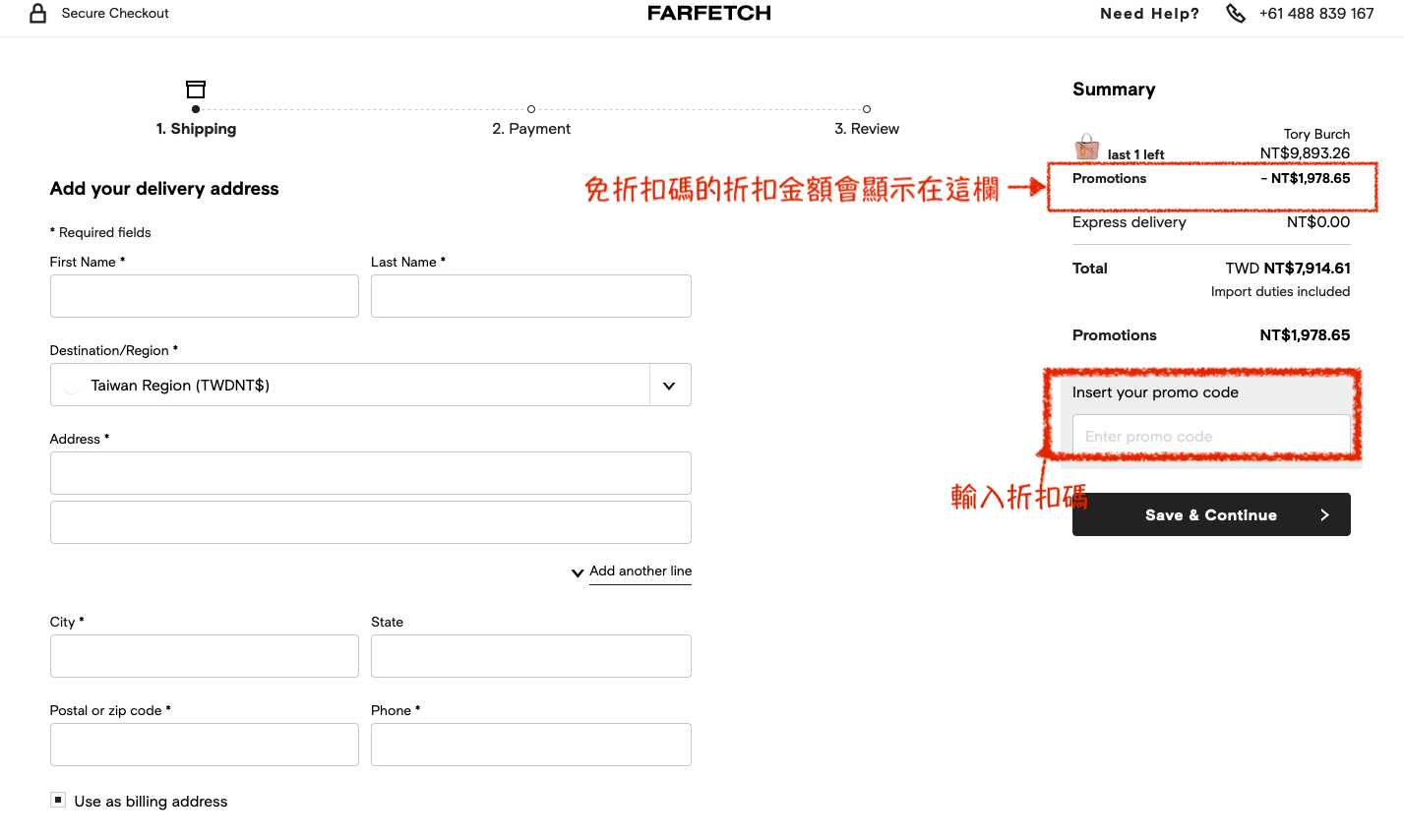Click the secure checkout padlock icon

(38, 13)
